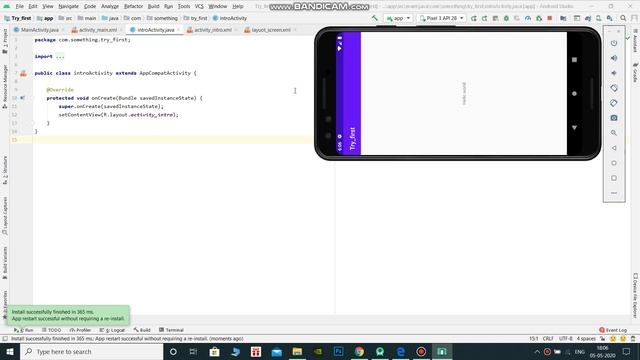The width and height of the screenshot is (640, 360).
Task: Click the Try_first breadcrumb
Action: click(x=18, y=18)
